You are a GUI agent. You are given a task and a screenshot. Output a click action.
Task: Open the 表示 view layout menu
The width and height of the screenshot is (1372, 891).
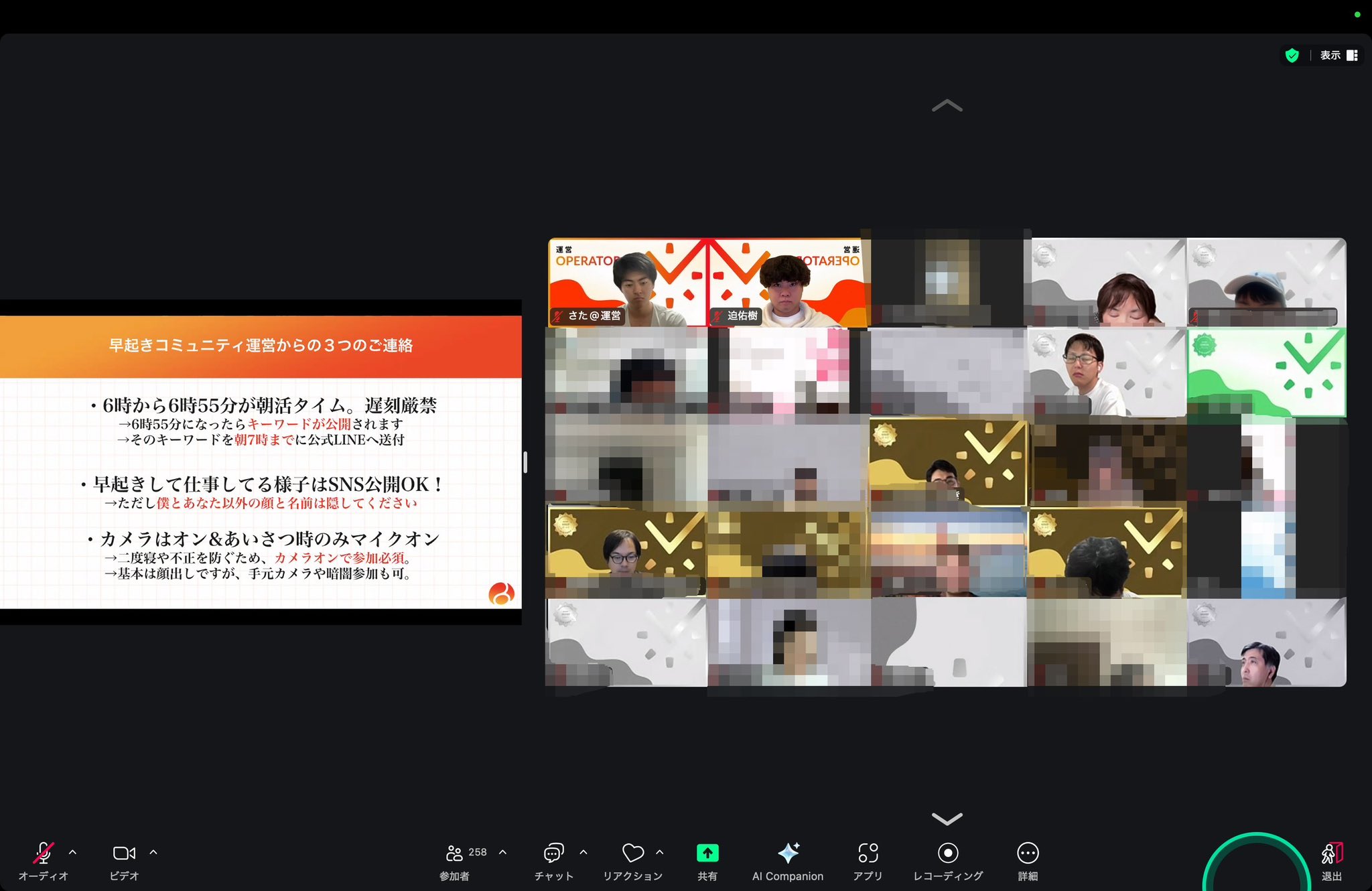tap(1339, 56)
